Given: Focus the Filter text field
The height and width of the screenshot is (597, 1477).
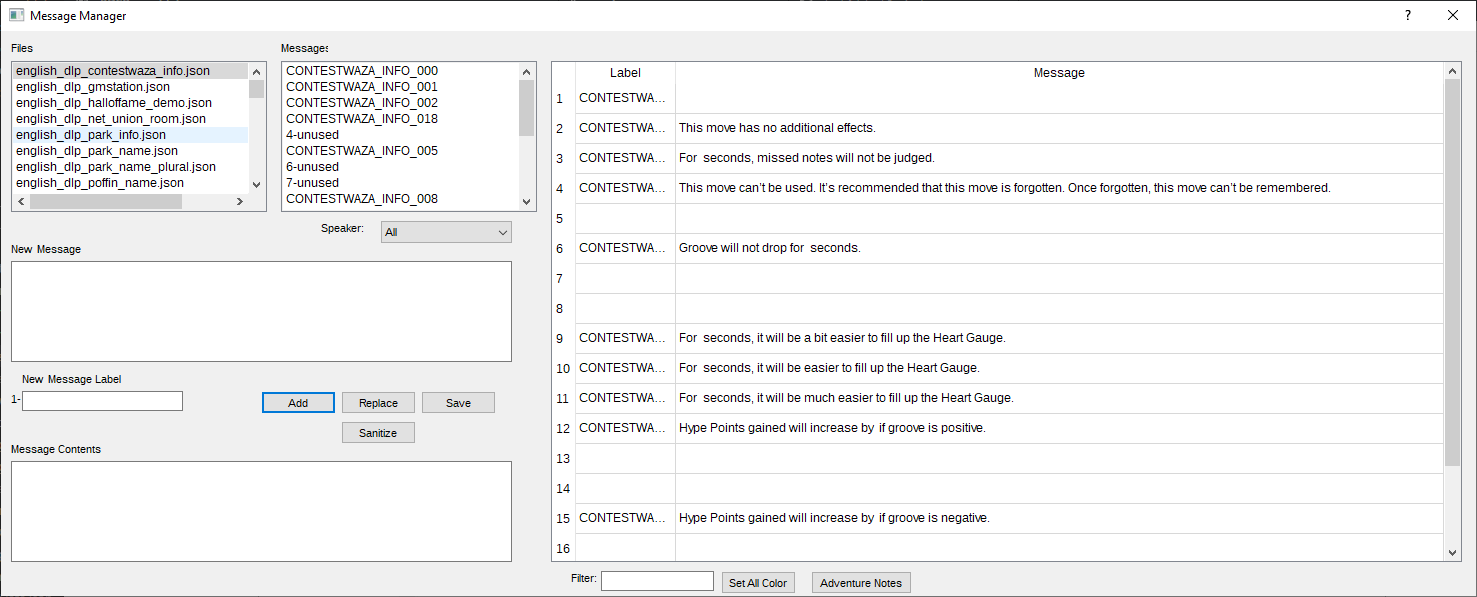Looking at the screenshot, I should tap(657, 581).
